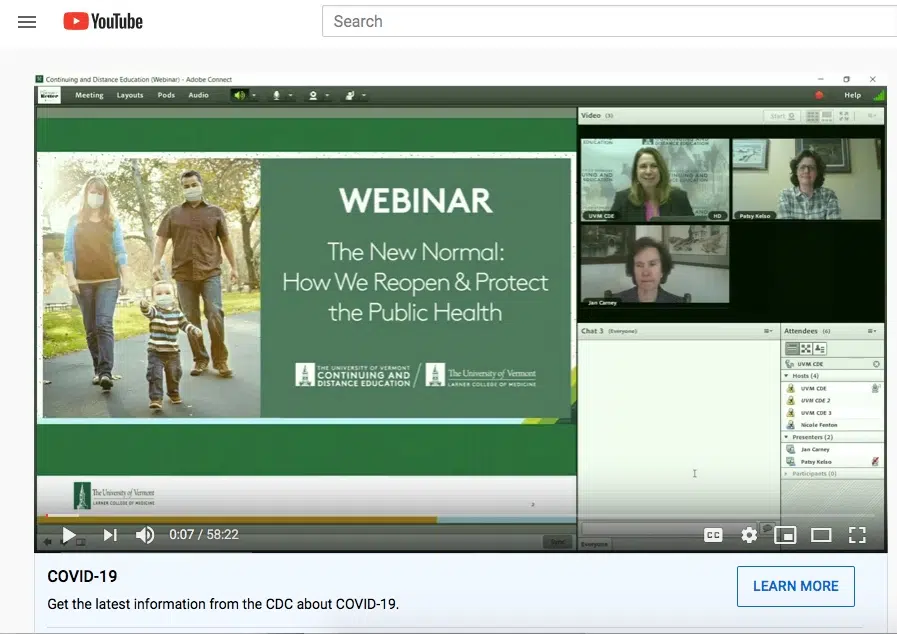Collapse the Hosts (4) group
The width and height of the screenshot is (897, 634).
(x=787, y=376)
